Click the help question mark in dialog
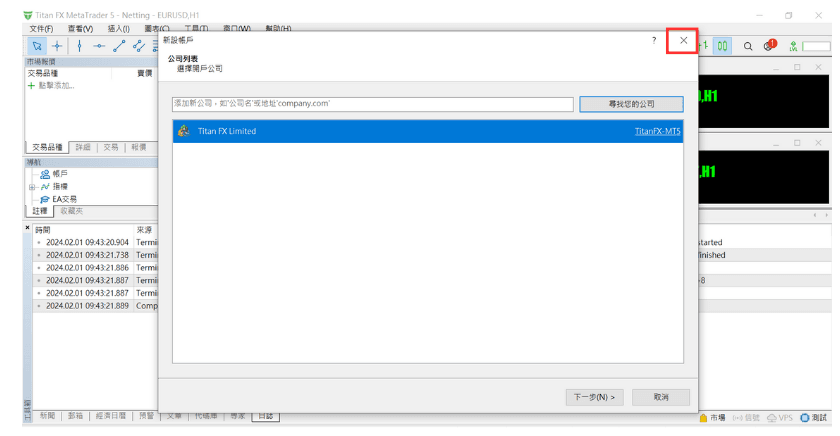The height and width of the screenshot is (436, 840). pyautogui.click(x=654, y=41)
